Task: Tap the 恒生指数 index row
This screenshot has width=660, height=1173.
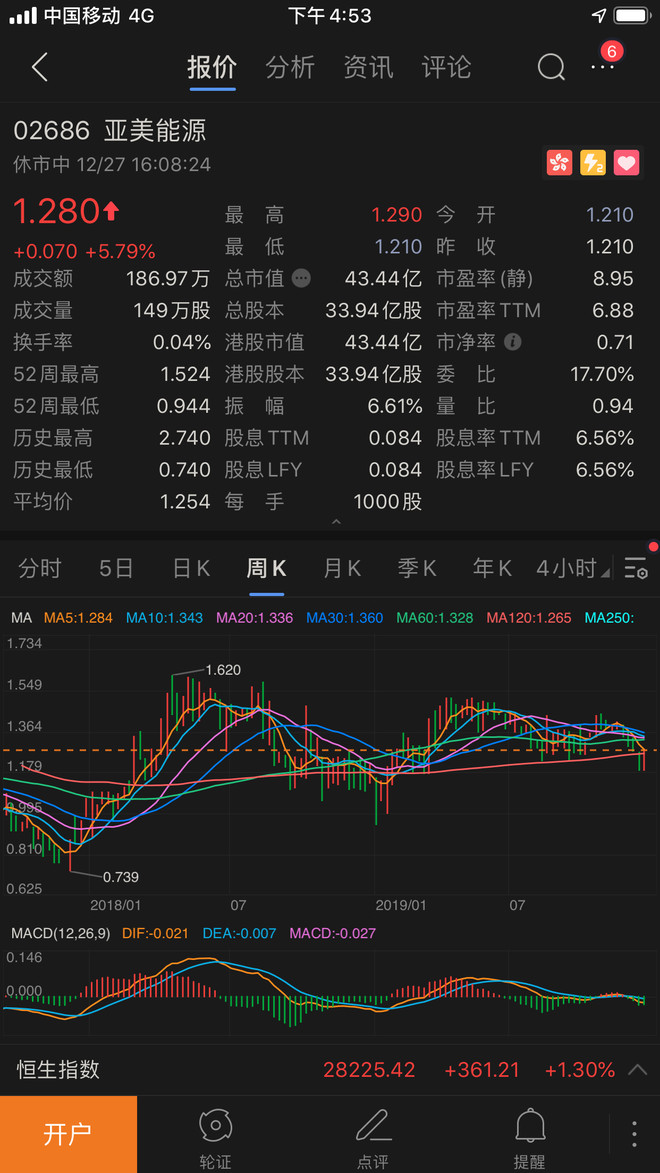Action: click(330, 1070)
